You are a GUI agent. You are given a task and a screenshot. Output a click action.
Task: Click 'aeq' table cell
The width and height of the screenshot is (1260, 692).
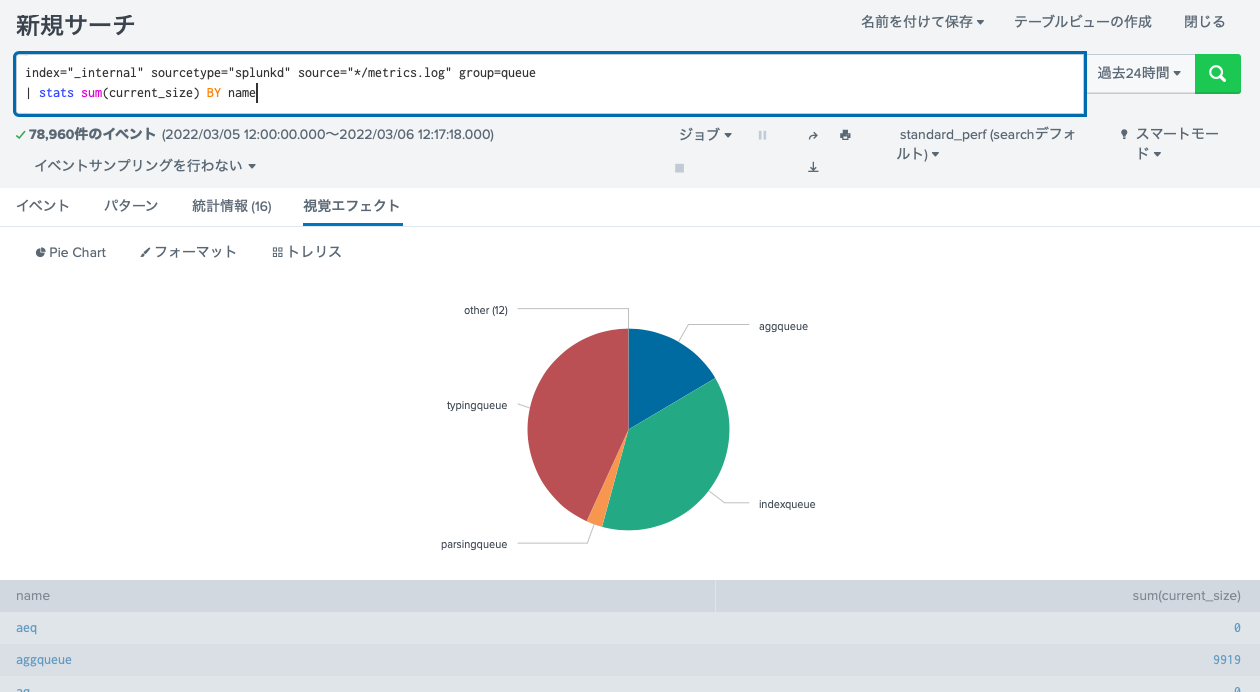pyautogui.click(x=27, y=628)
